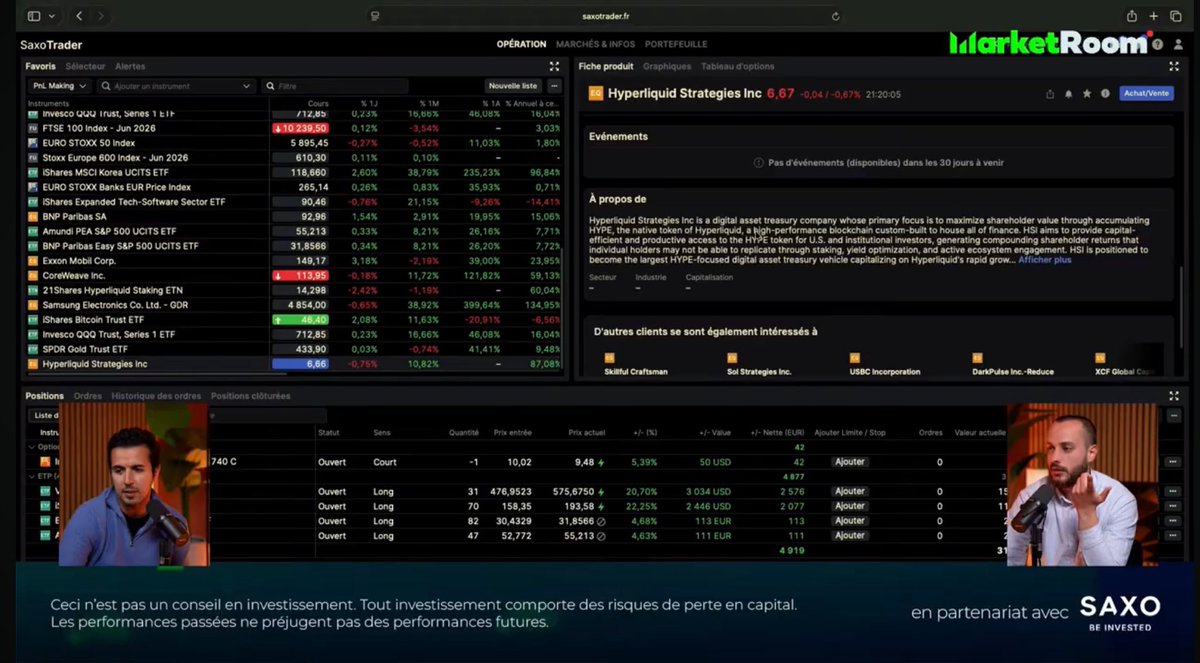Maximize the Fiche produit panel
This screenshot has height=663, width=1200.
click(1174, 66)
